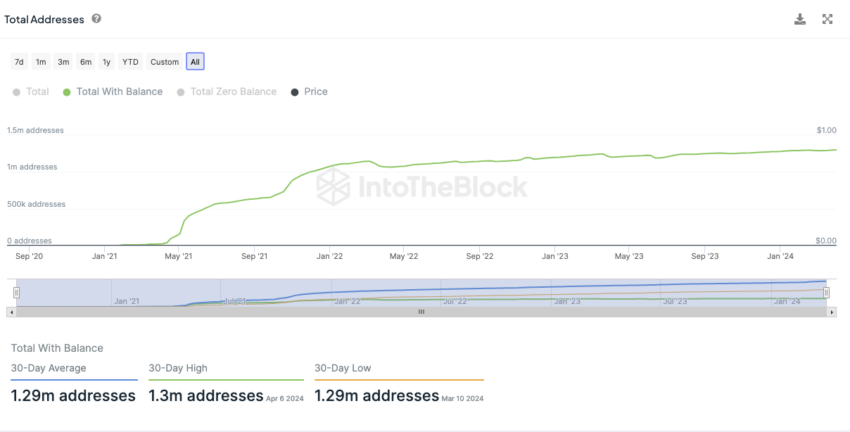This screenshot has width=850, height=432.
Task: Select the 6m time range
Action: [x=86, y=62]
